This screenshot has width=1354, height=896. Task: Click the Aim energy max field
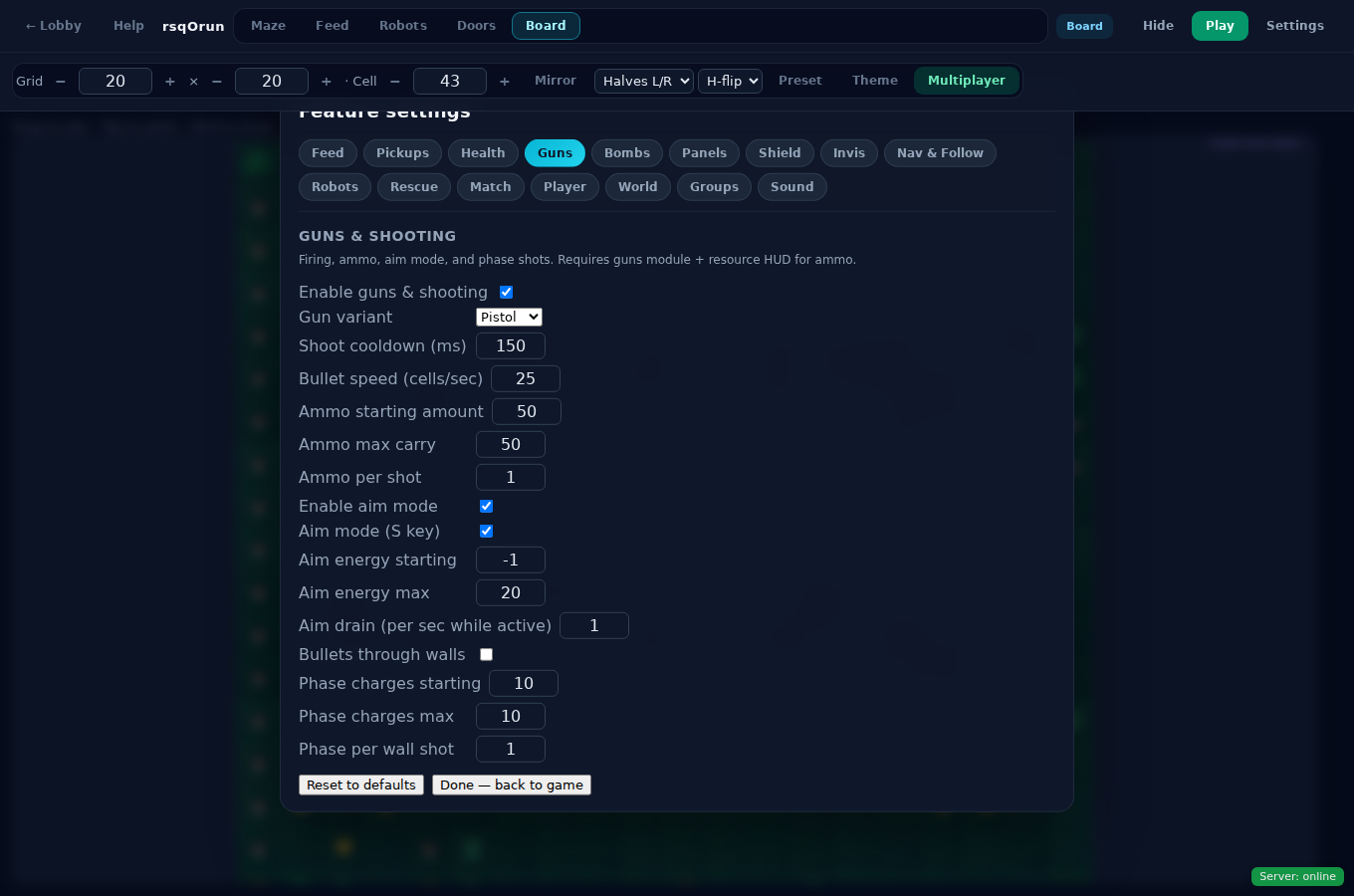click(x=511, y=592)
